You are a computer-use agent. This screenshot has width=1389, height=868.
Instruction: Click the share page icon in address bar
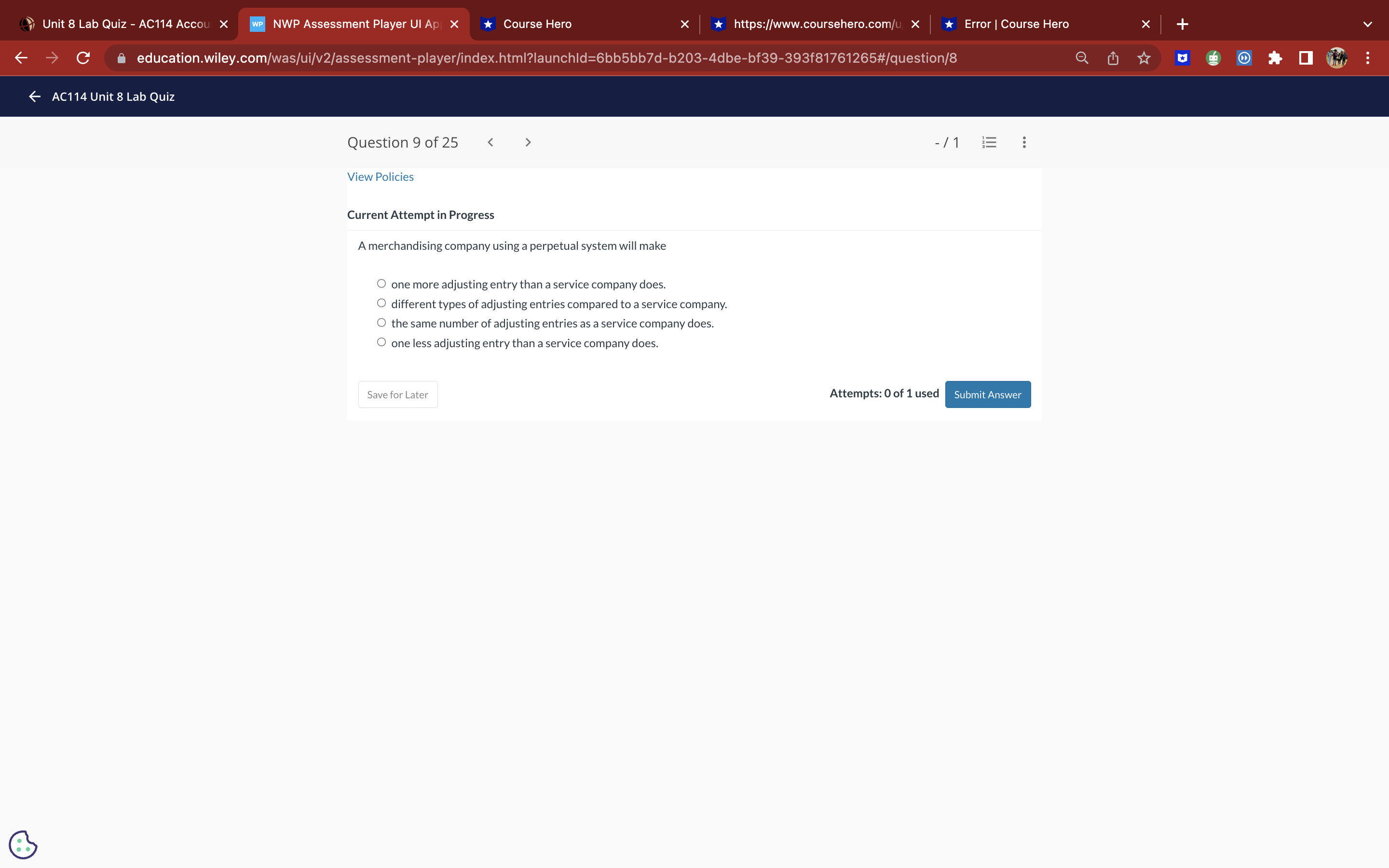(x=1112, y=58)
